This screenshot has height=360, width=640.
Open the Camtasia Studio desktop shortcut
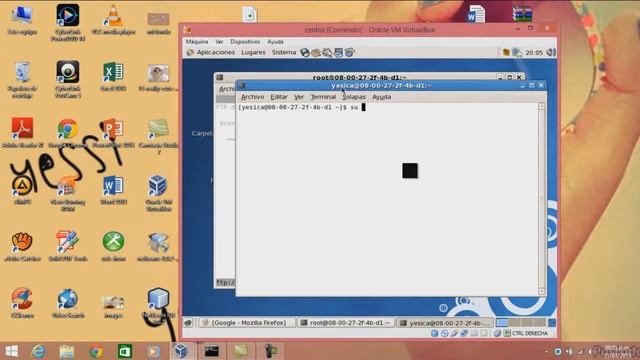(x=158, y=136)
